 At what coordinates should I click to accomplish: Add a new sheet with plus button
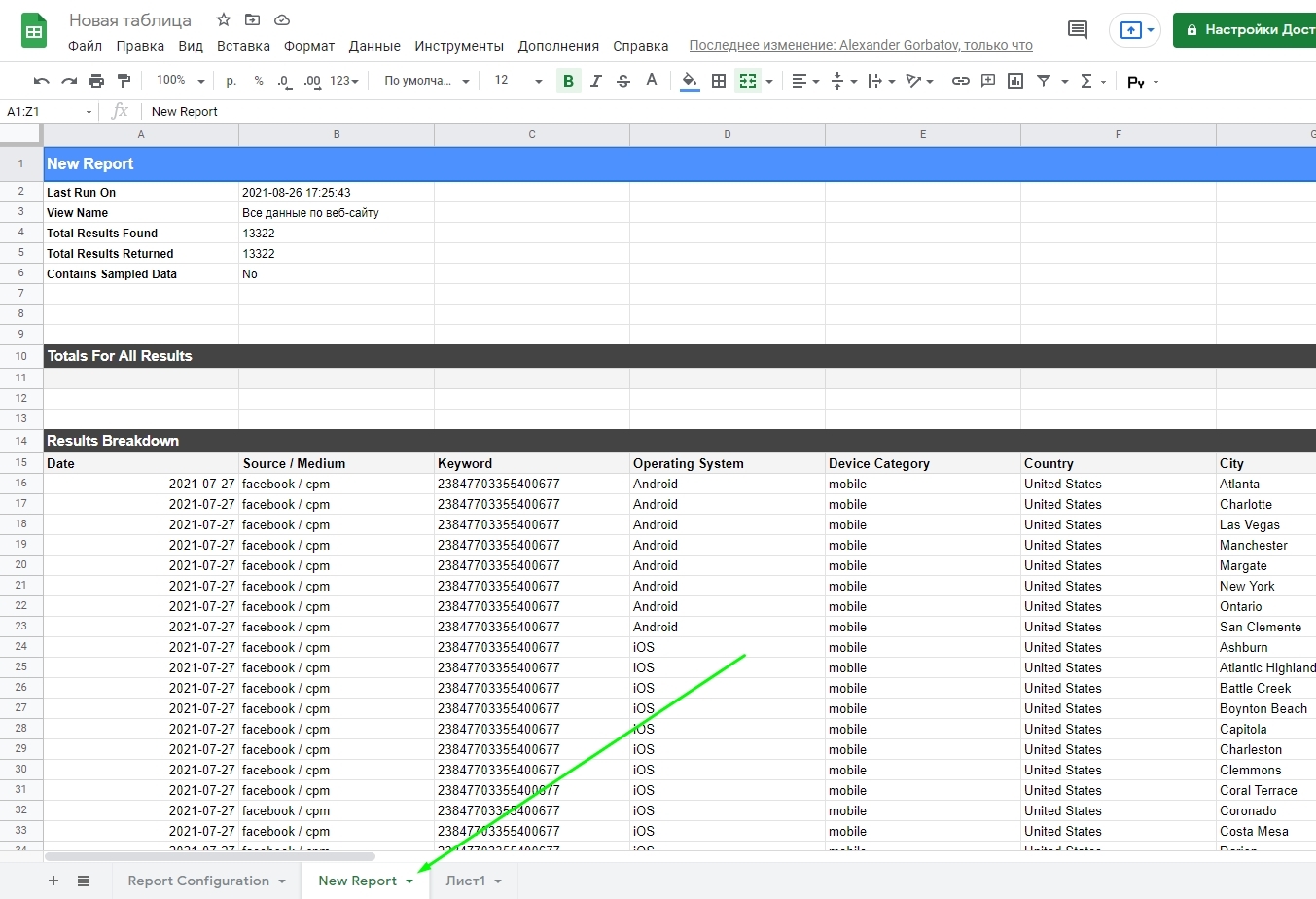coord(53,881)
